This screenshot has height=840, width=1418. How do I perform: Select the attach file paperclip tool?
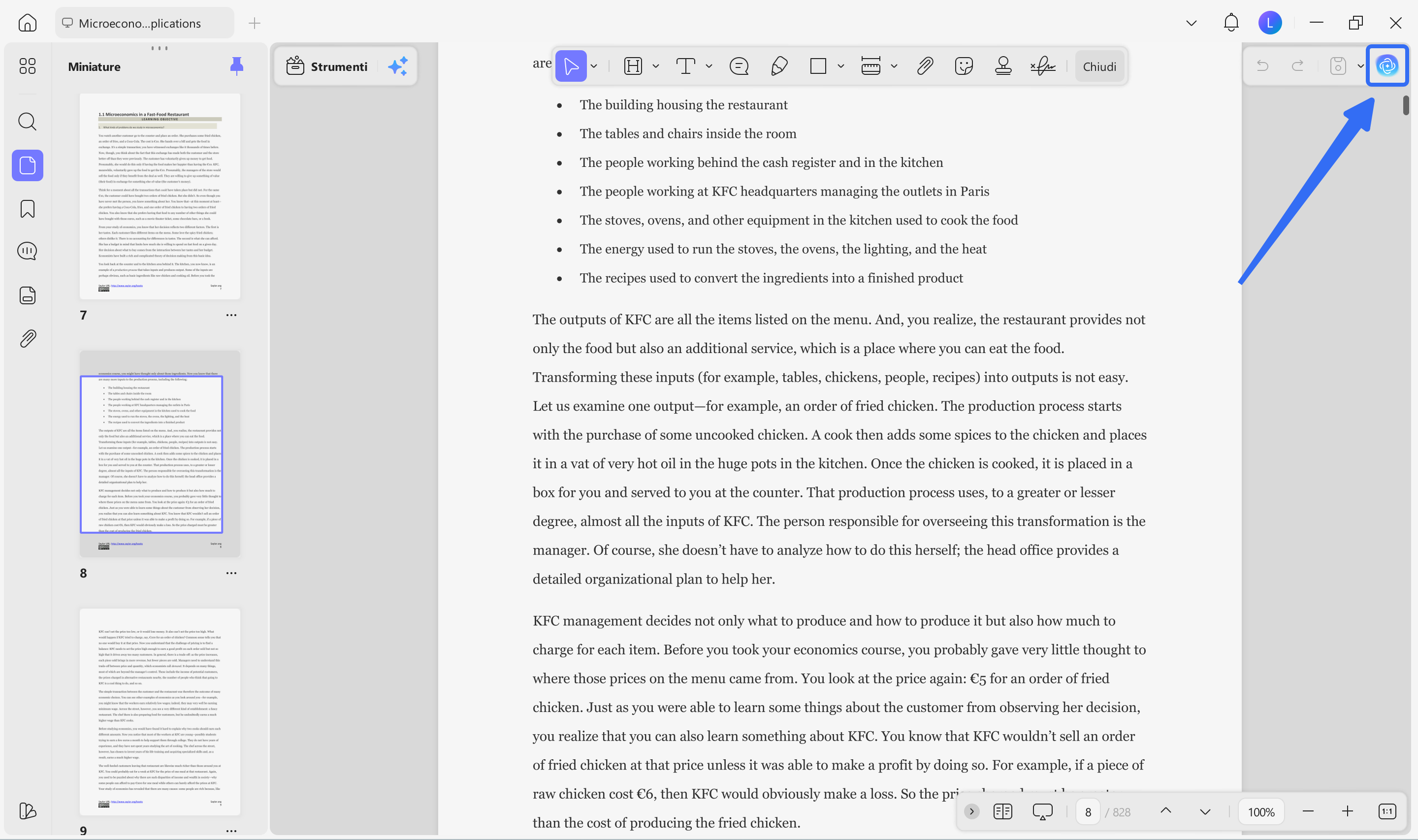tap(925, 66)
